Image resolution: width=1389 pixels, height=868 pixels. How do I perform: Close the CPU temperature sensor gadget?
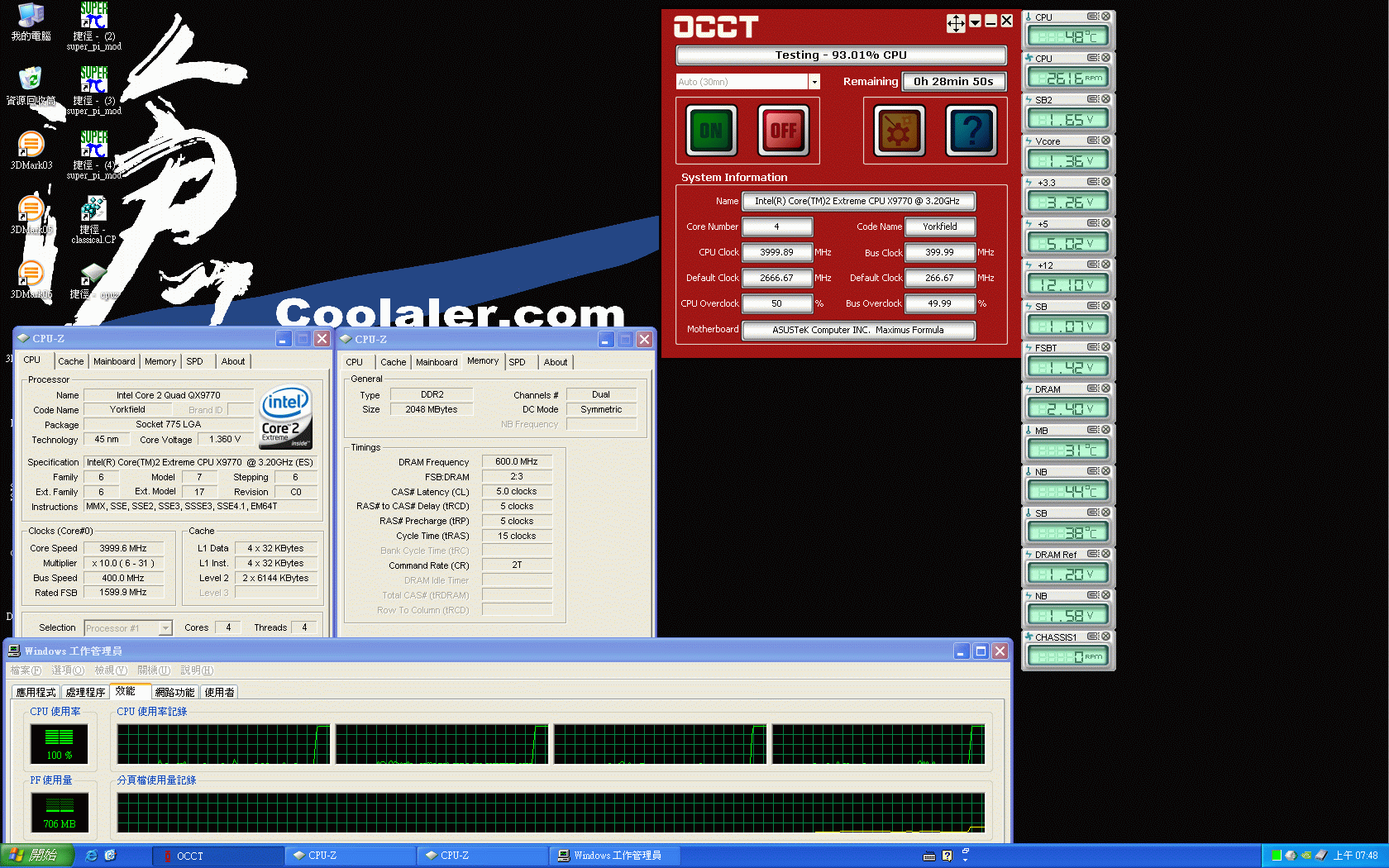pyautogui.click(x=1105, y=17)
